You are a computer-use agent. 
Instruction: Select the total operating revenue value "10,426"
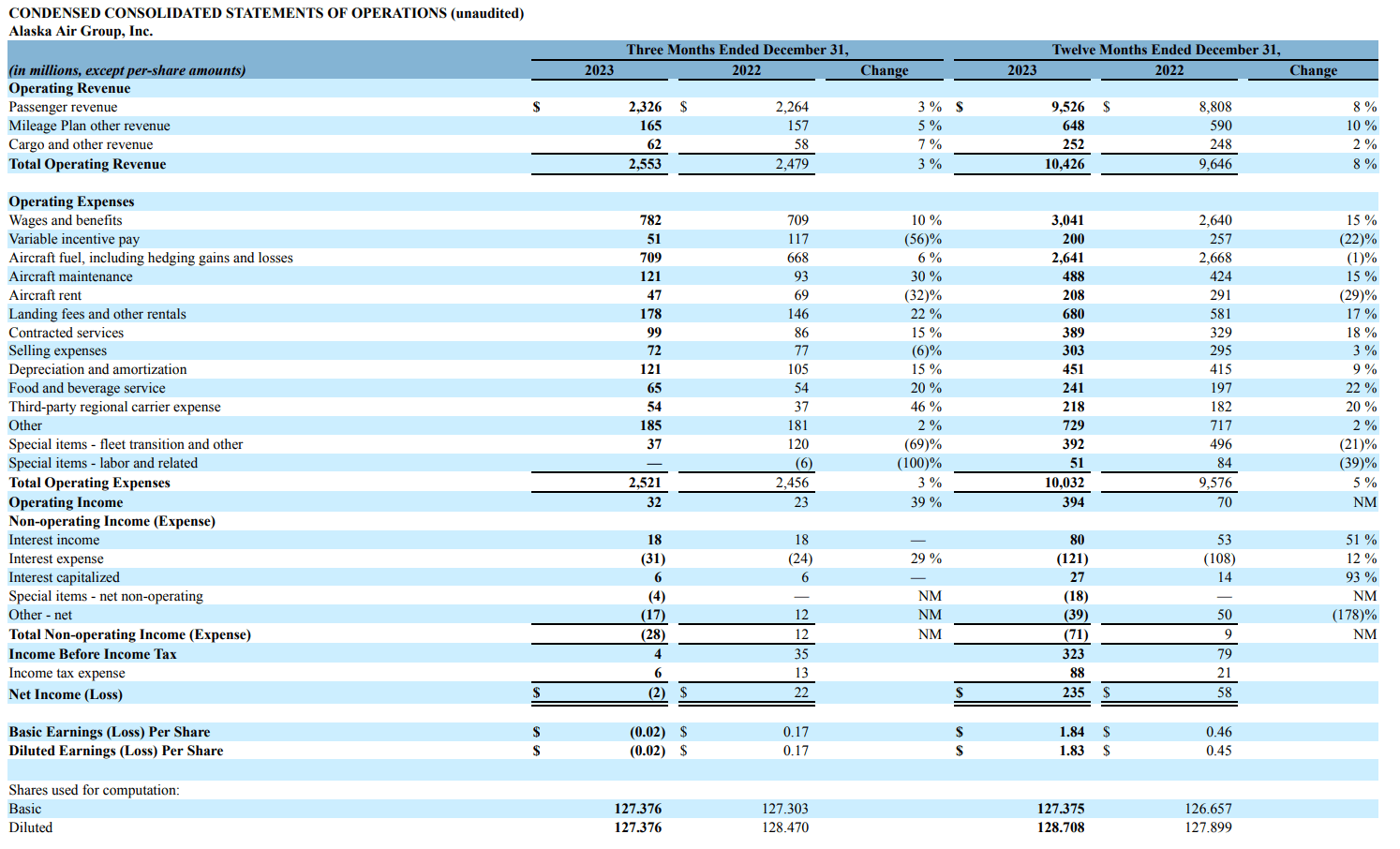pyautogui.click(x=1065, y=164)
